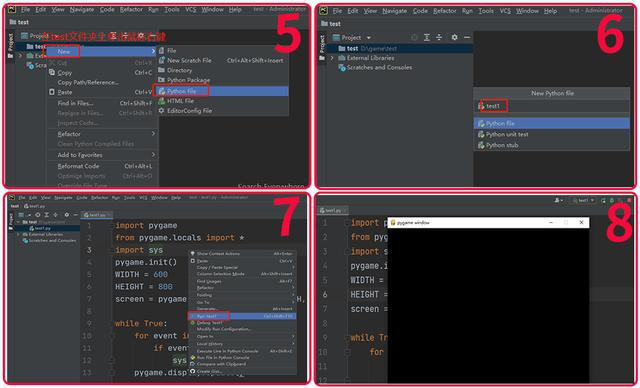640x388 pixels.
Task: Choose Compare with Clipboard entry
Action: point(242,364)
